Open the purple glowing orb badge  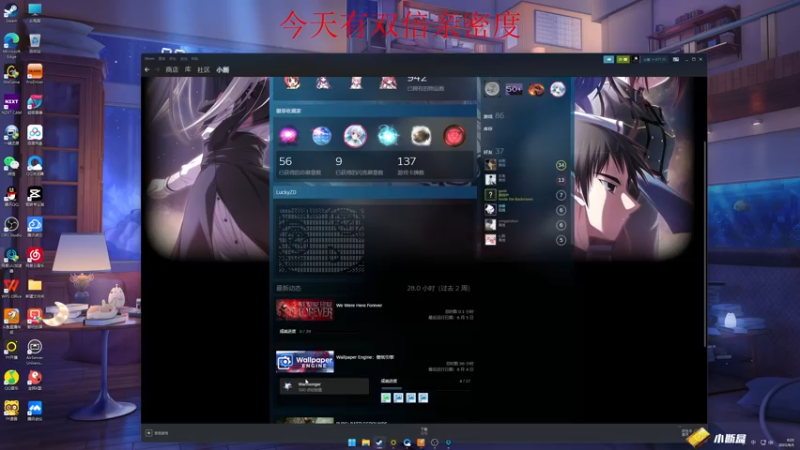click(288, 136)
